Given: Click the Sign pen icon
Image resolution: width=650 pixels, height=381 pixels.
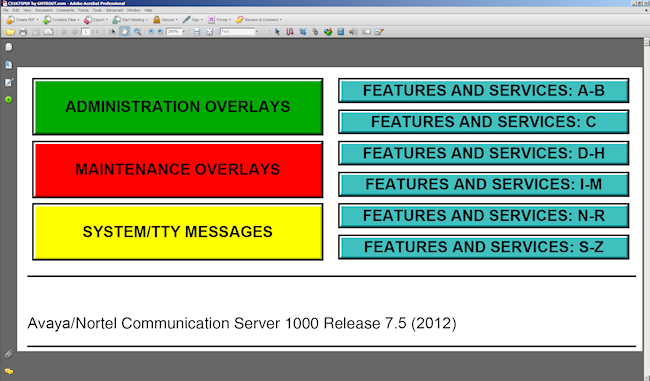Looking at the screenshot, I should coord(187,19).
